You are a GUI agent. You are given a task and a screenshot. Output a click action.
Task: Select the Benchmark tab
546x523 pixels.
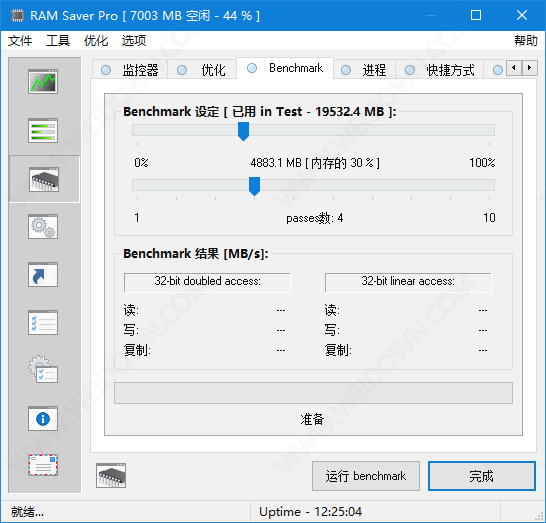point(285,68)
